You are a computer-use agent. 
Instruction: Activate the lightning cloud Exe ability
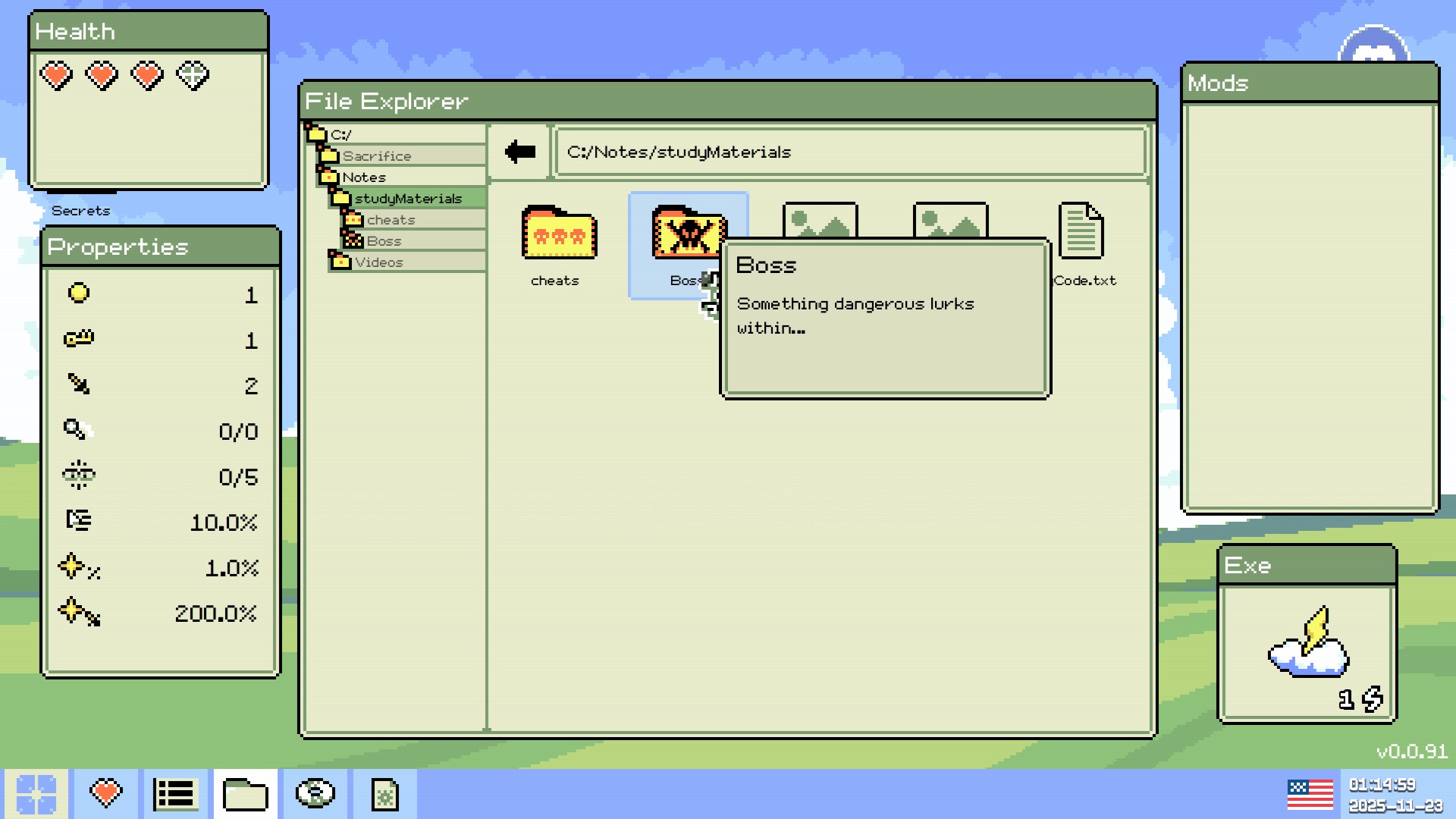1308,645
